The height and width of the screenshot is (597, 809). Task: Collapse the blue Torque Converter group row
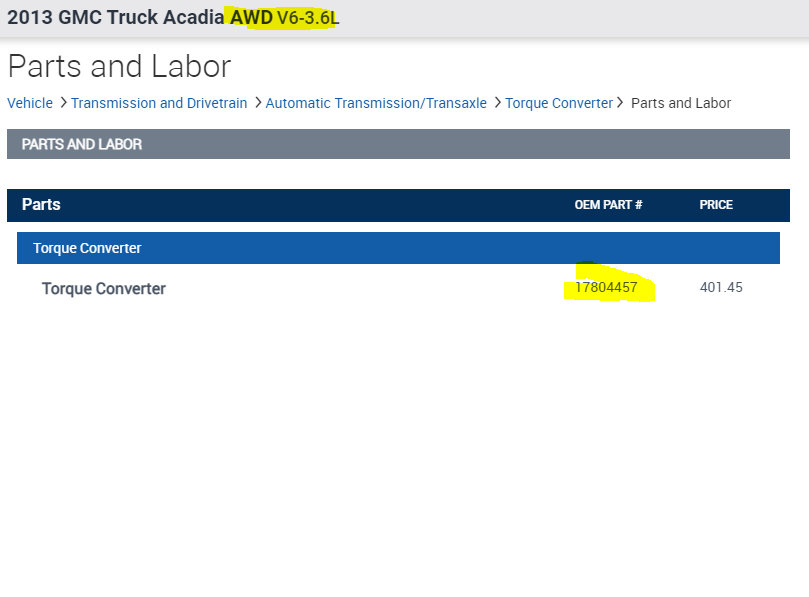tap(398, 248)
